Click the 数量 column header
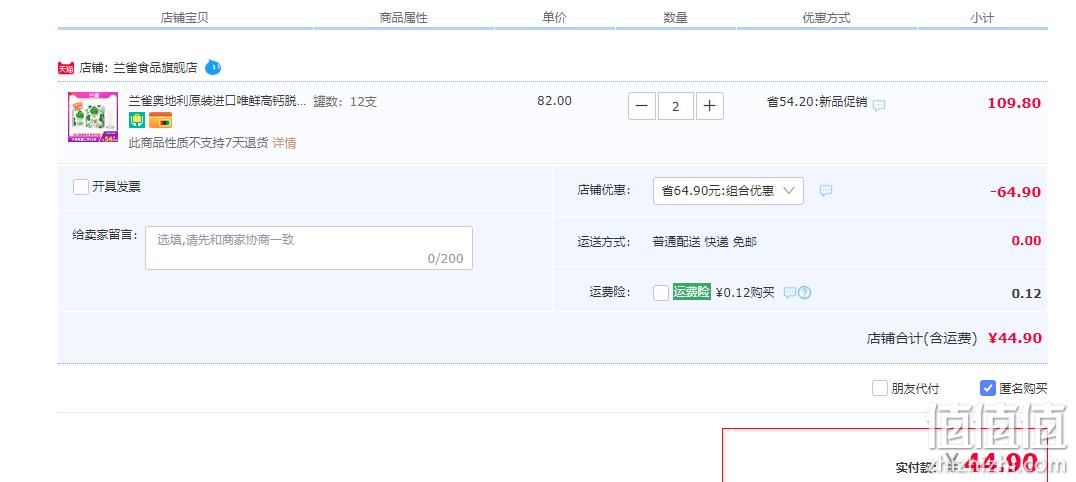 pyautogui.click(x=675, y=18)
